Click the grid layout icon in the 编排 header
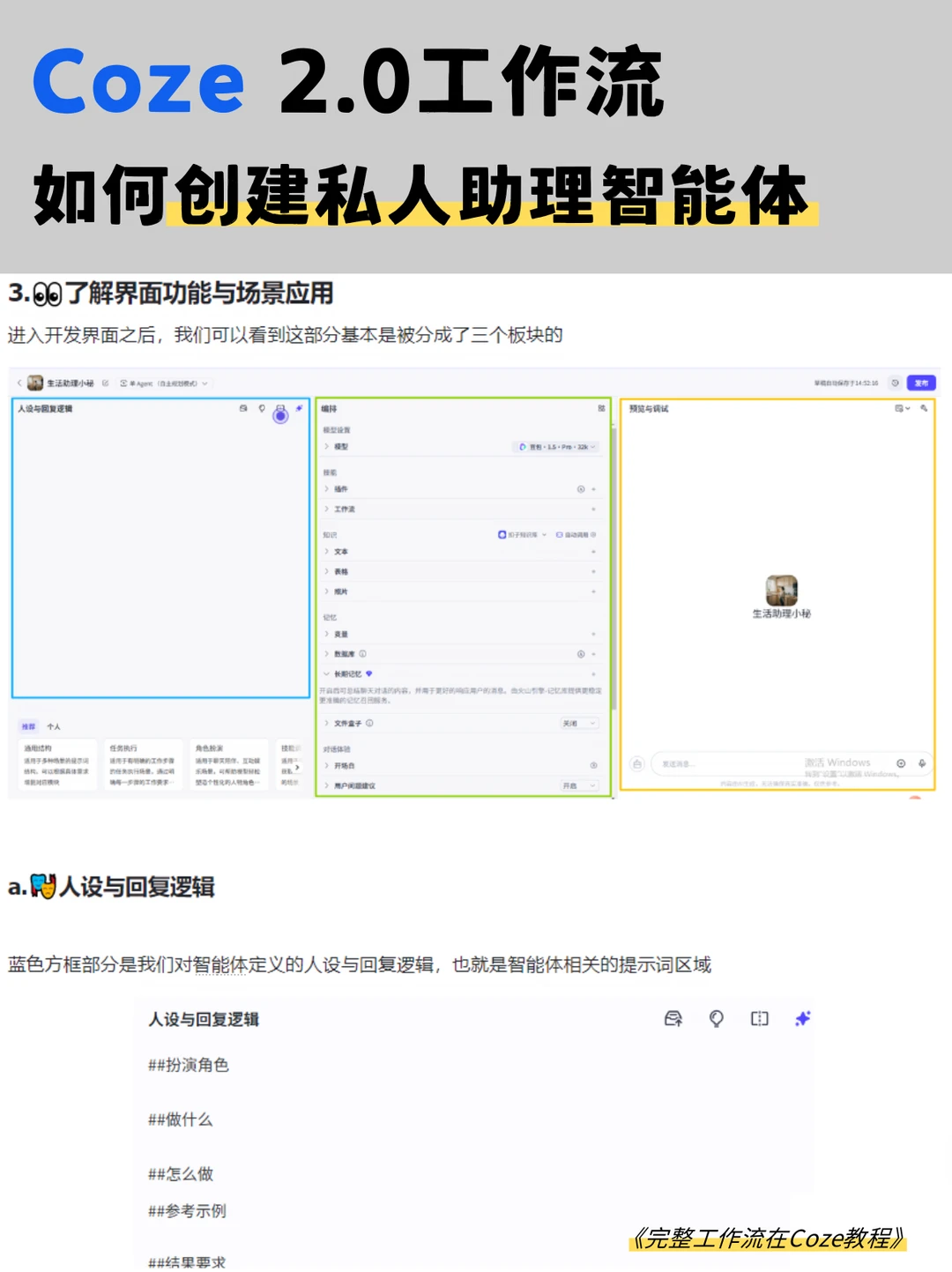Screen dimensions: 952x1272 coord(601,408)
